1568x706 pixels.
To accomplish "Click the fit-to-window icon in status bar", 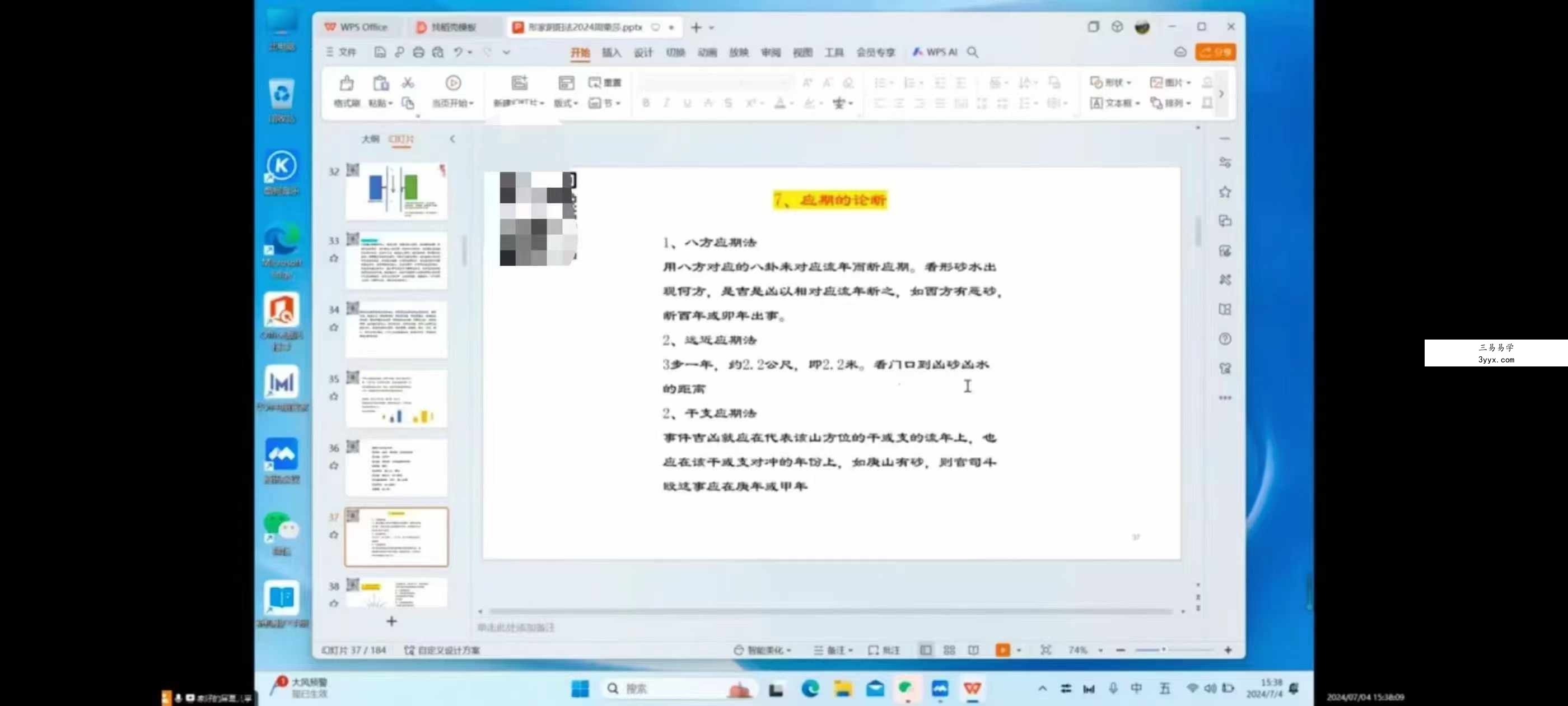I will tap(1045, 650).
